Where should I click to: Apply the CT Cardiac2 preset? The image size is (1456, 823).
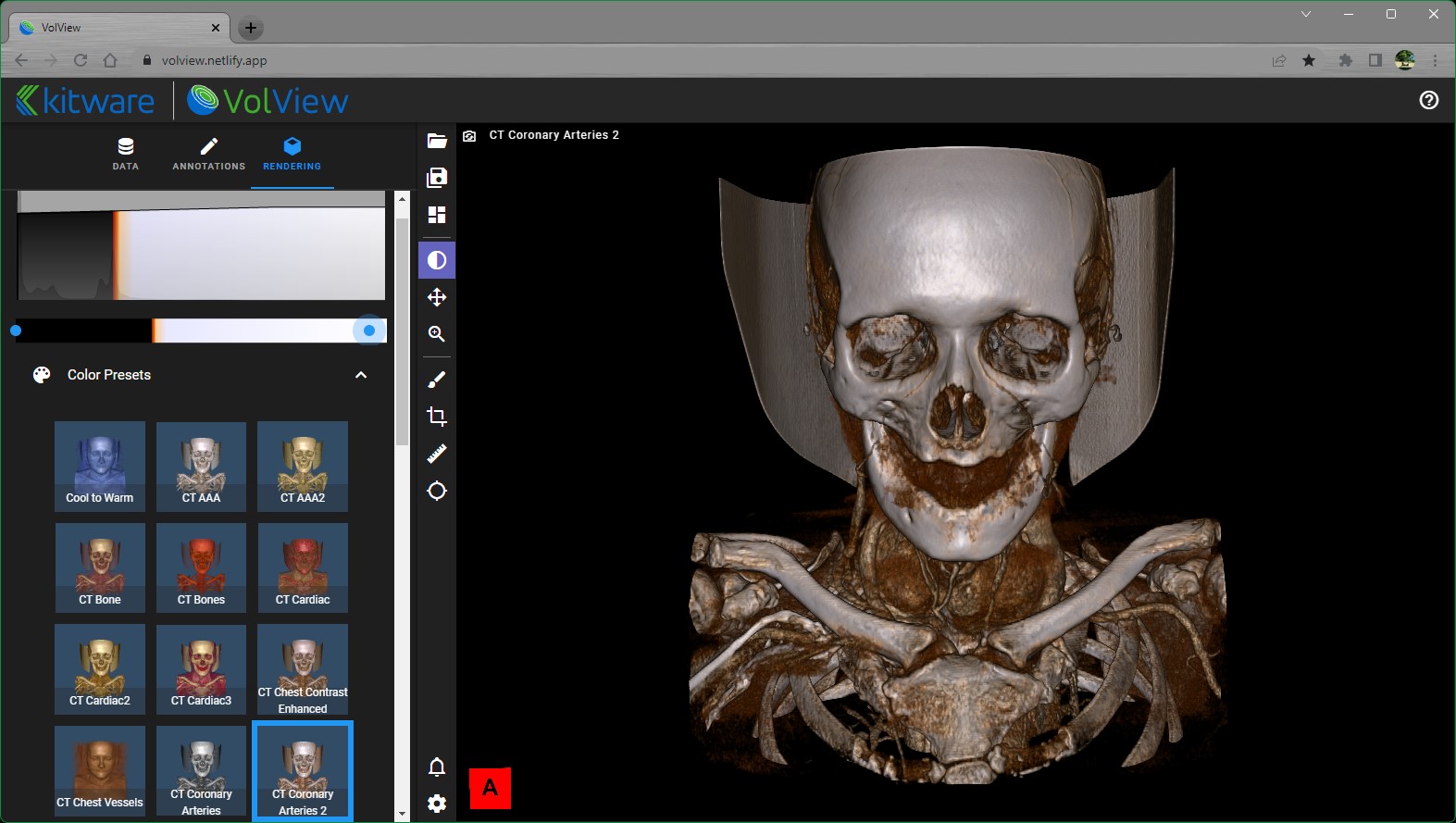tap(100, 669)
